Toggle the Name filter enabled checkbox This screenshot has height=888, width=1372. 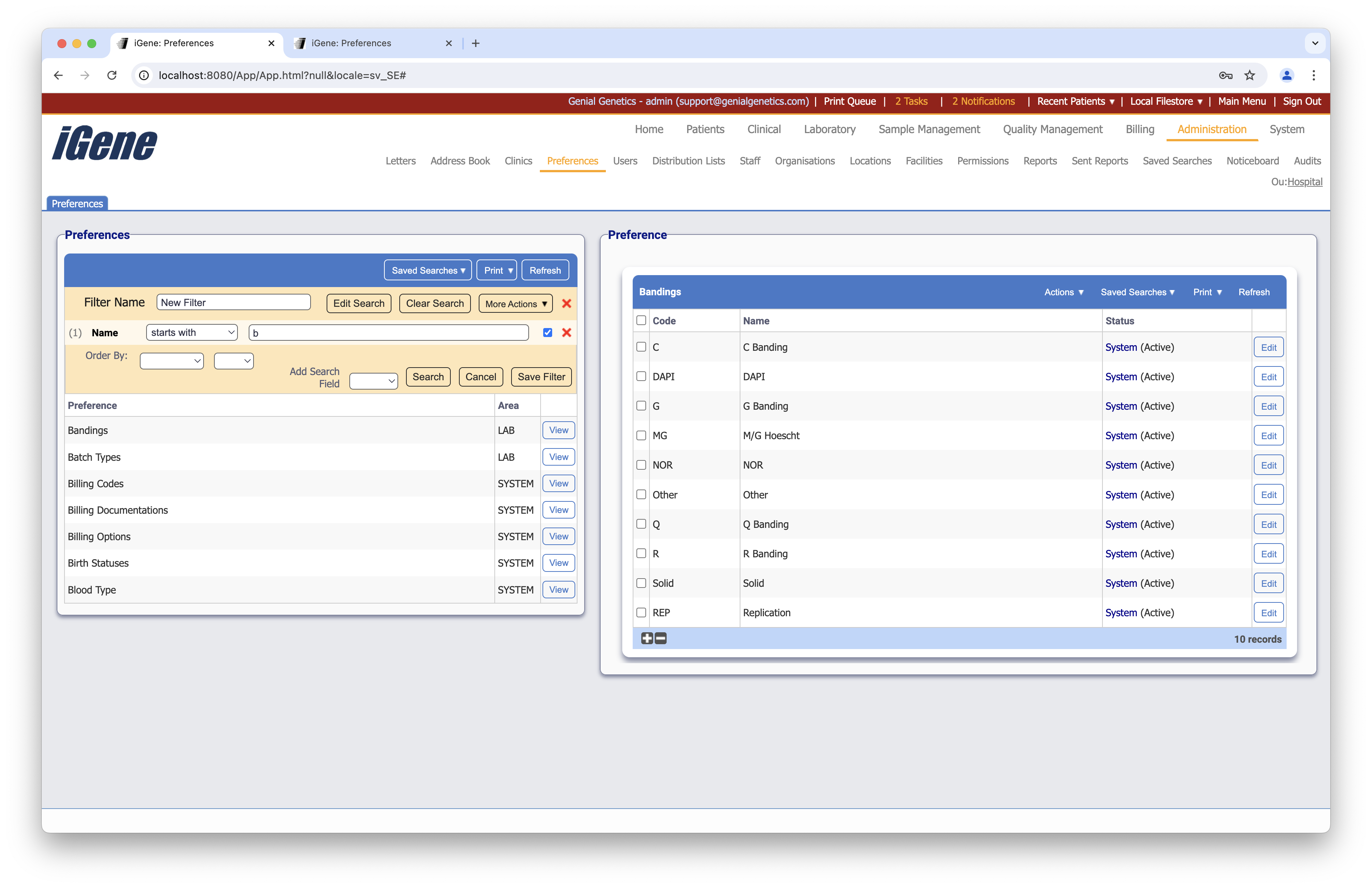click(x=547, y=333)
